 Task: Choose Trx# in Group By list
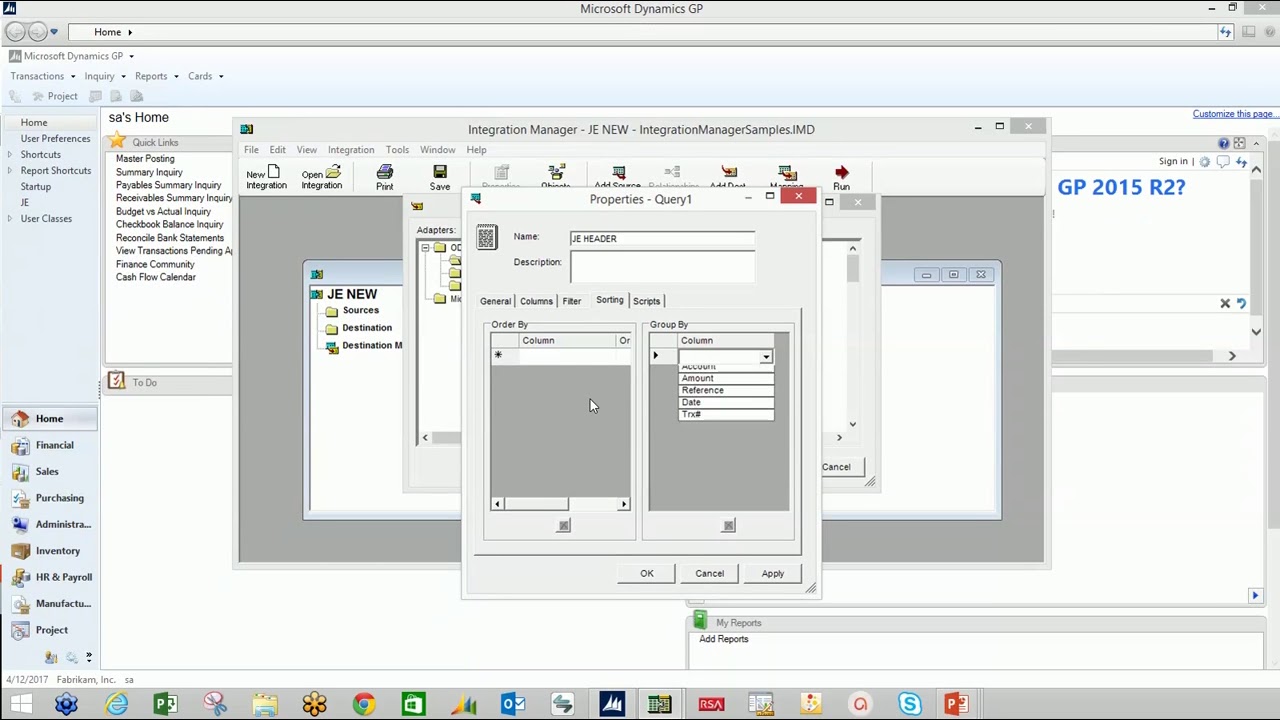pos(726,414)
